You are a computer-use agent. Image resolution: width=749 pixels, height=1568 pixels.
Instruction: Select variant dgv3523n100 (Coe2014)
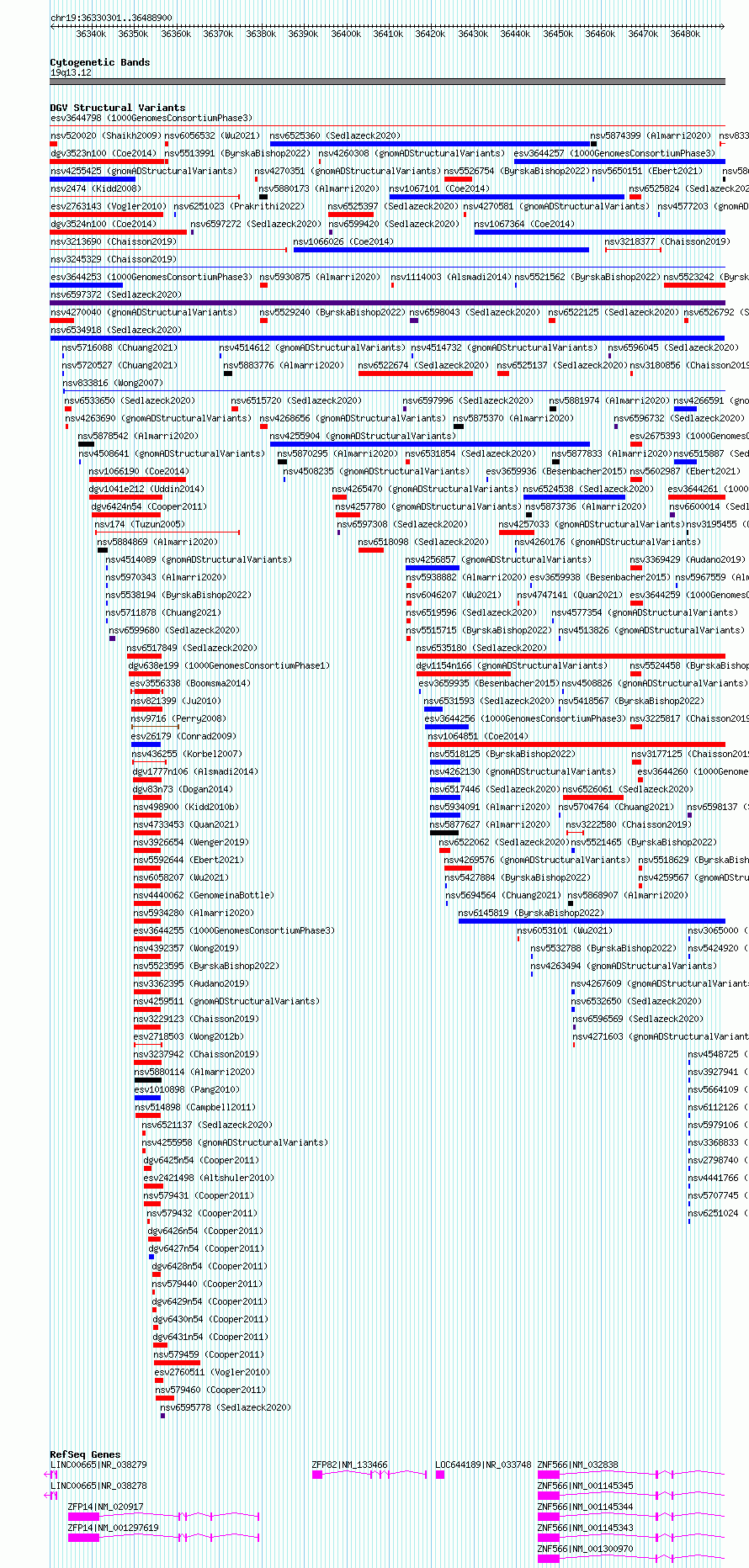(103, 153)
